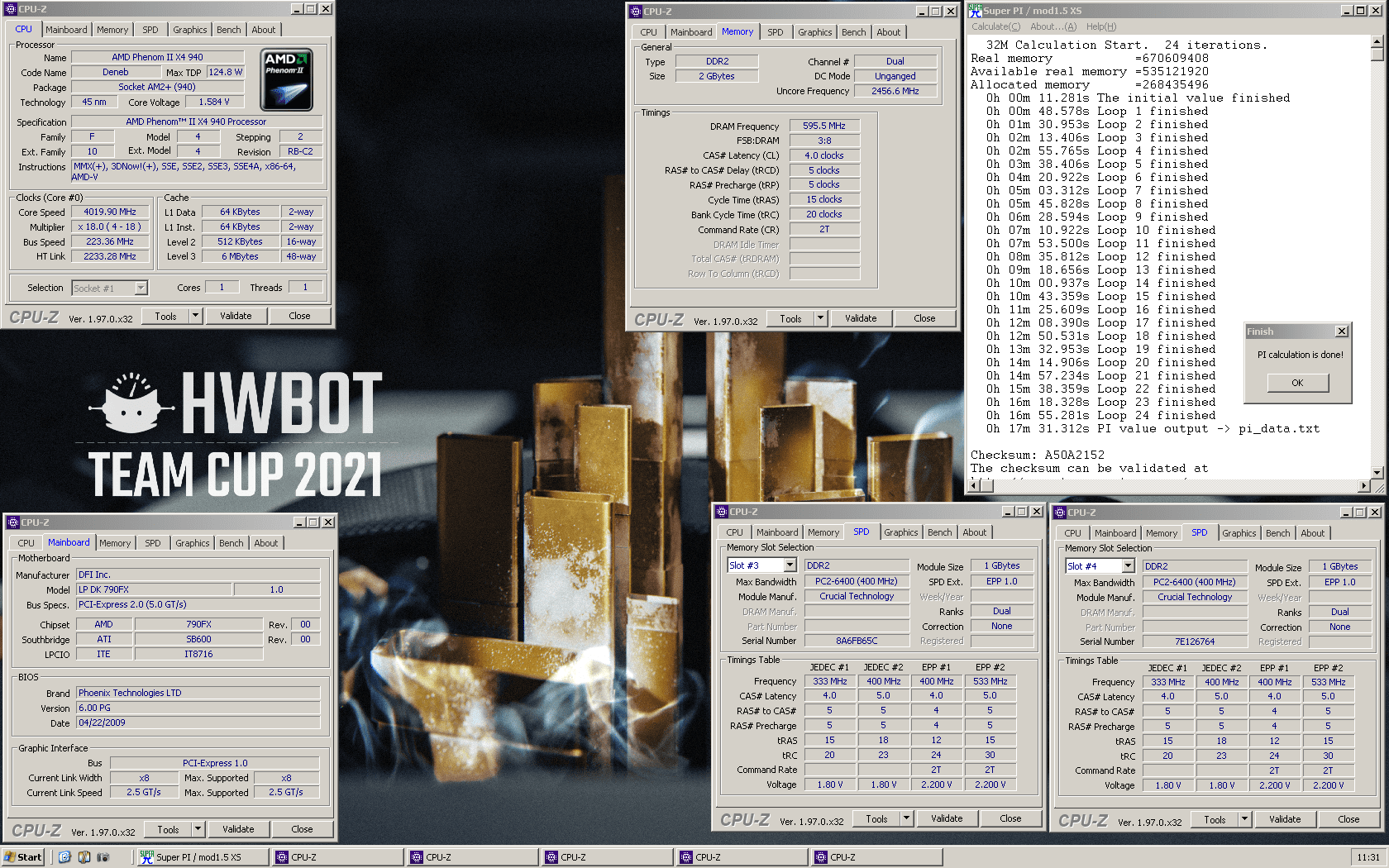
Task: Click the multiplier value x 18.0 ( 4 - 18 )
Action: coord(110,227)
